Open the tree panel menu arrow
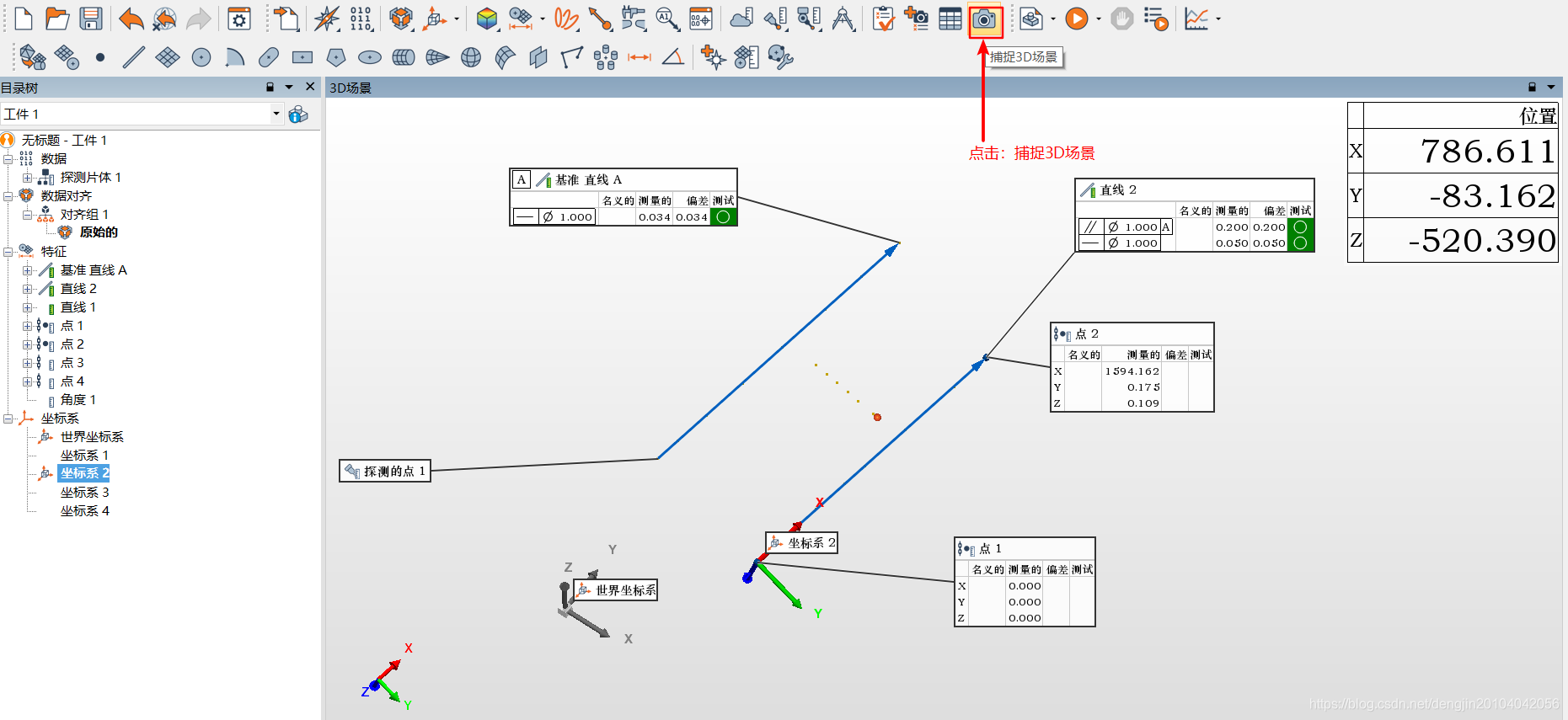 pyautogui.click(x=289, y=87)
